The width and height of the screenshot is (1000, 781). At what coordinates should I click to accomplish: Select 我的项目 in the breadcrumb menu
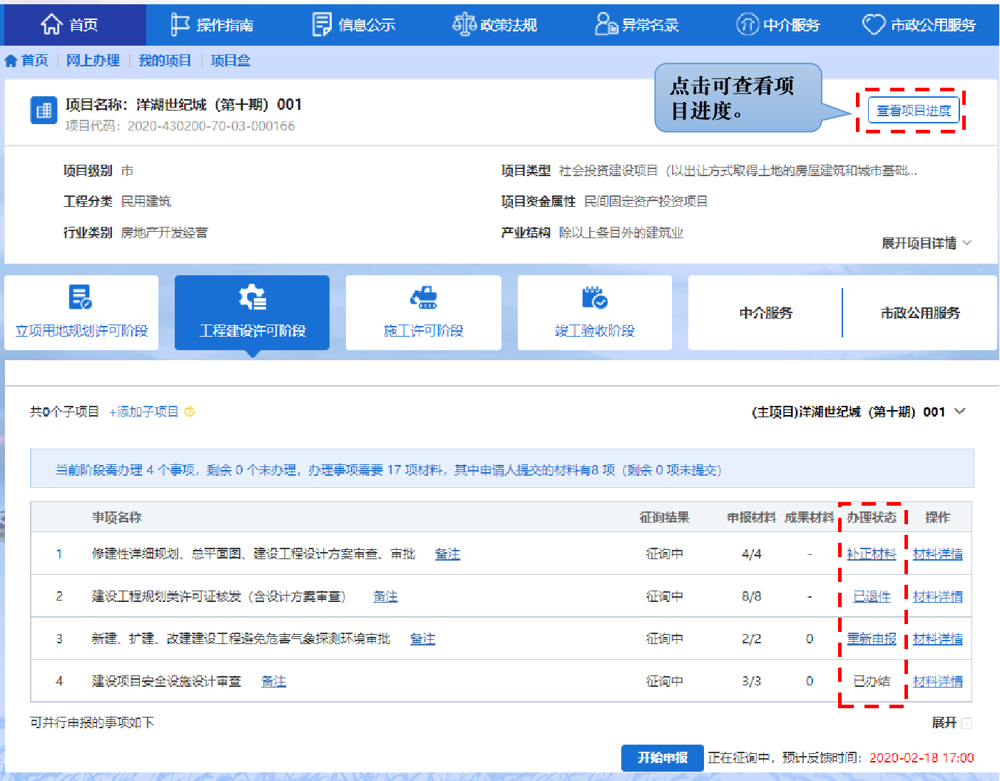click(x=167, y=60)
